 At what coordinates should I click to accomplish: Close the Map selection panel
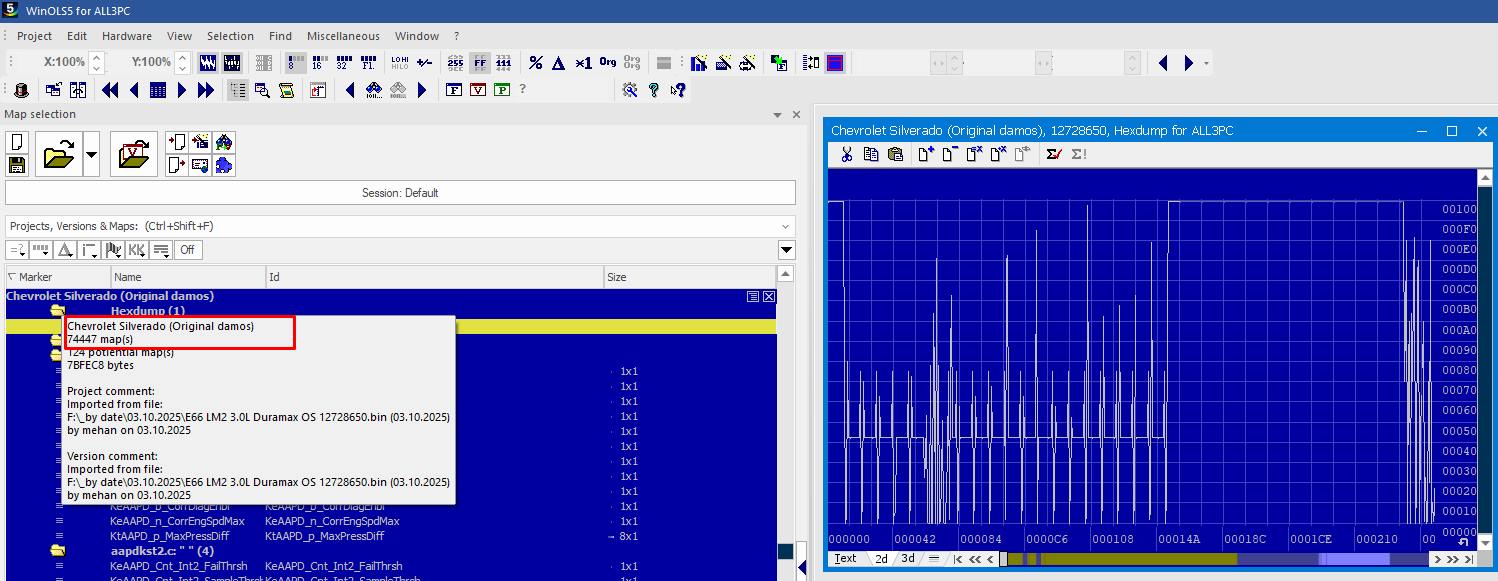click(x=796, y=115)
